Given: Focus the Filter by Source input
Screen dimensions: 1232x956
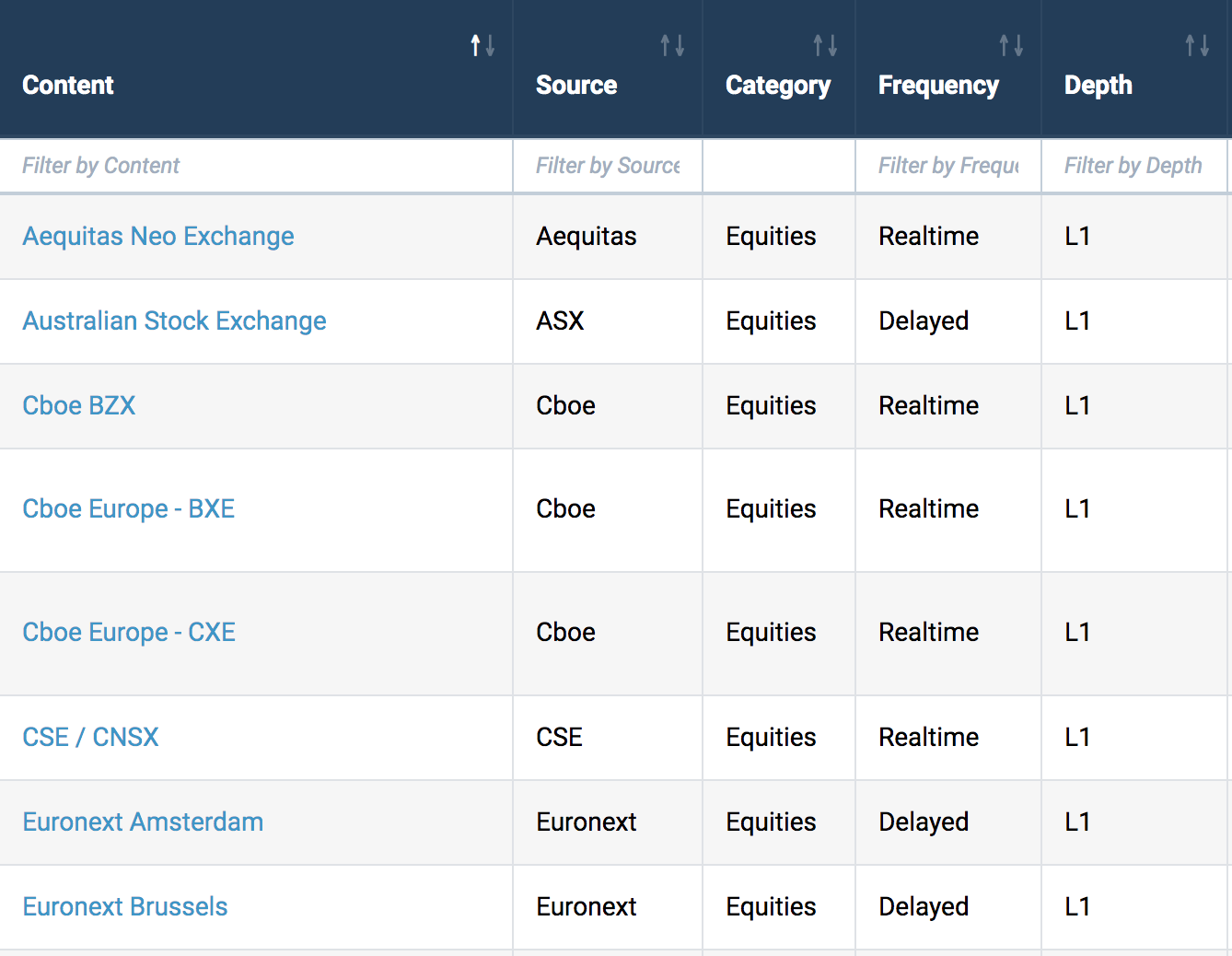Looking at the screenshot, I should click(608, 166).
